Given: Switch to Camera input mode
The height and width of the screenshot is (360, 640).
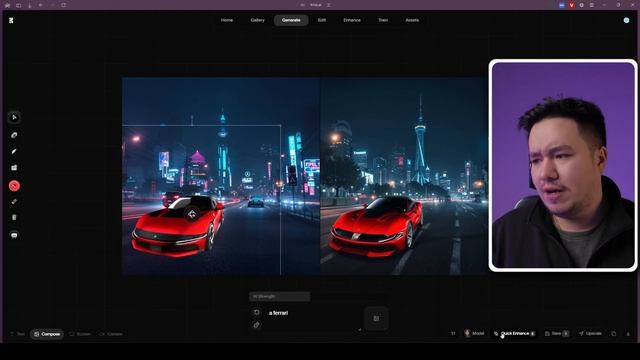Looking at the screenshot, I should pyautogui.click(x=111, y=334).
